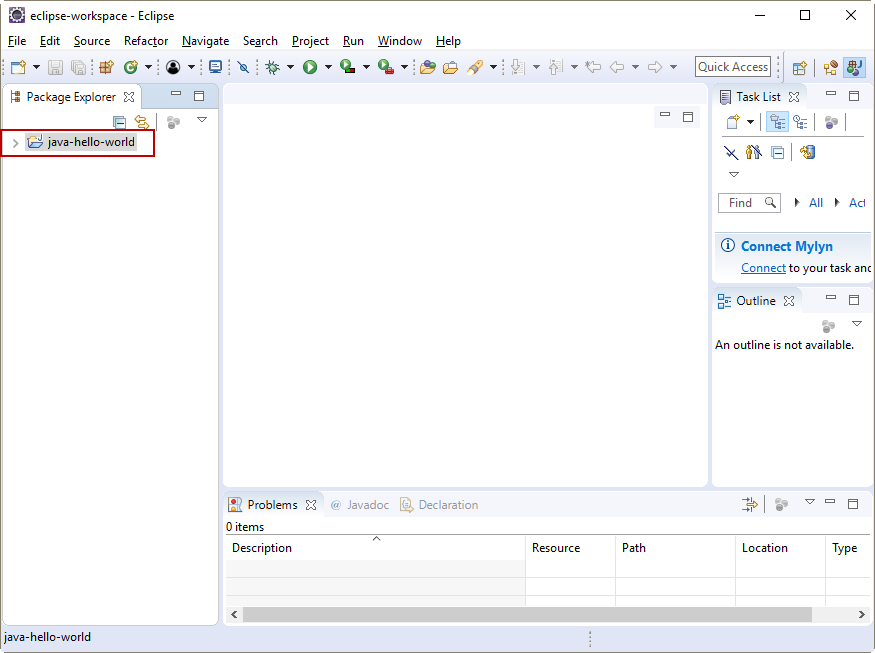The image size is (875, 653).
Task: Toggle Show Only My Tasks in Task List
Action: tap(753, 152)
